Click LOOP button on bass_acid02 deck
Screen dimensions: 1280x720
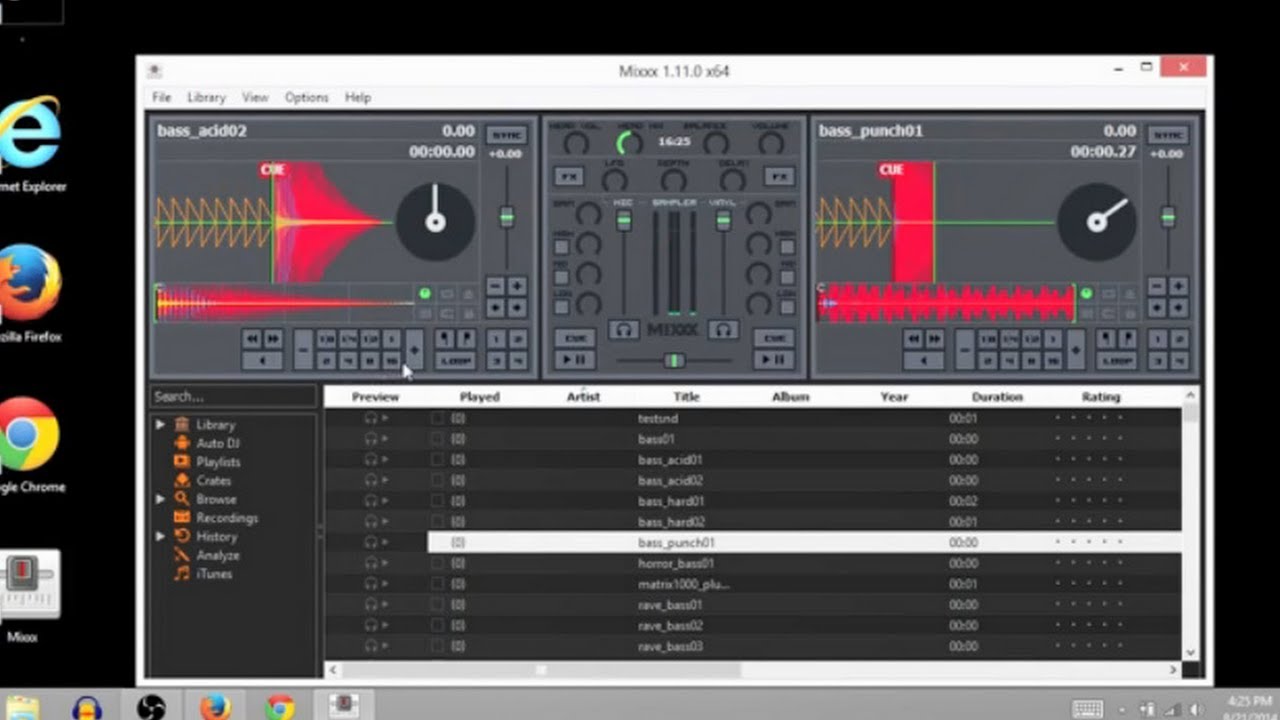(455, 360)
